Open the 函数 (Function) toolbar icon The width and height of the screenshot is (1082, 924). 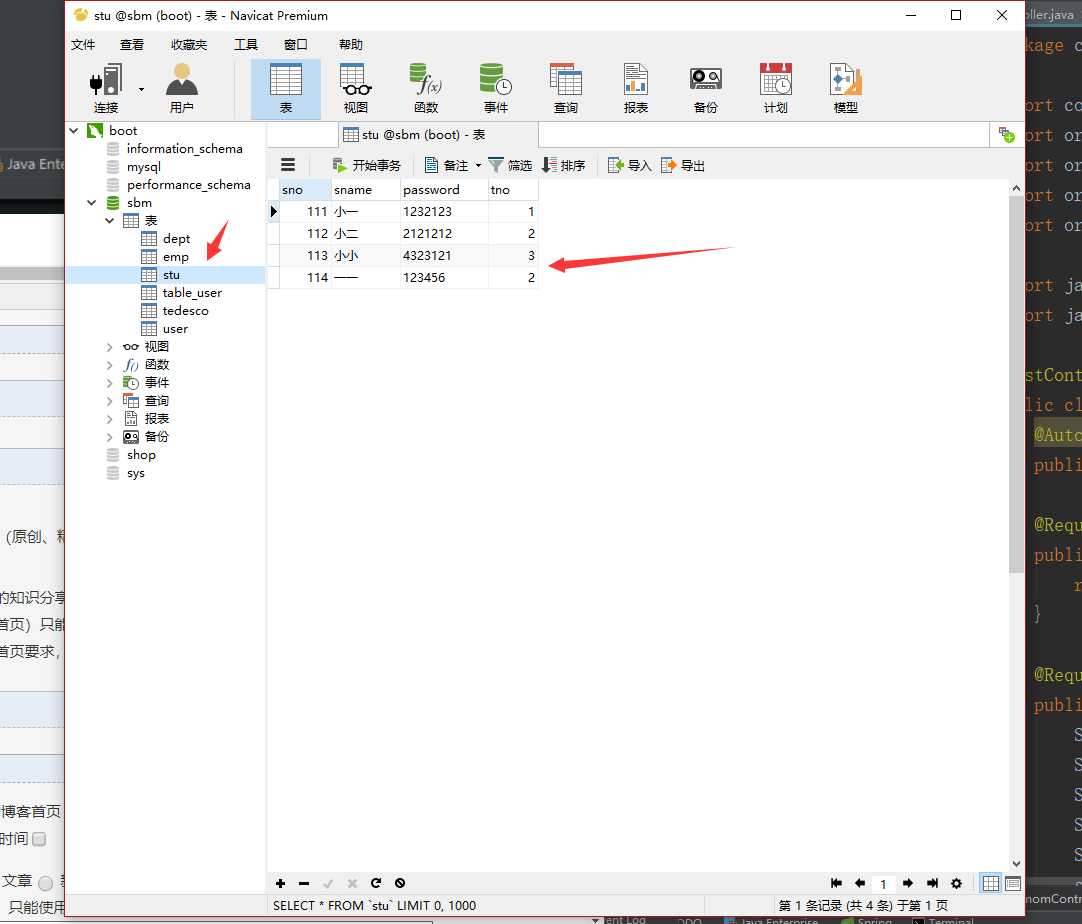(x=426, y=88)
